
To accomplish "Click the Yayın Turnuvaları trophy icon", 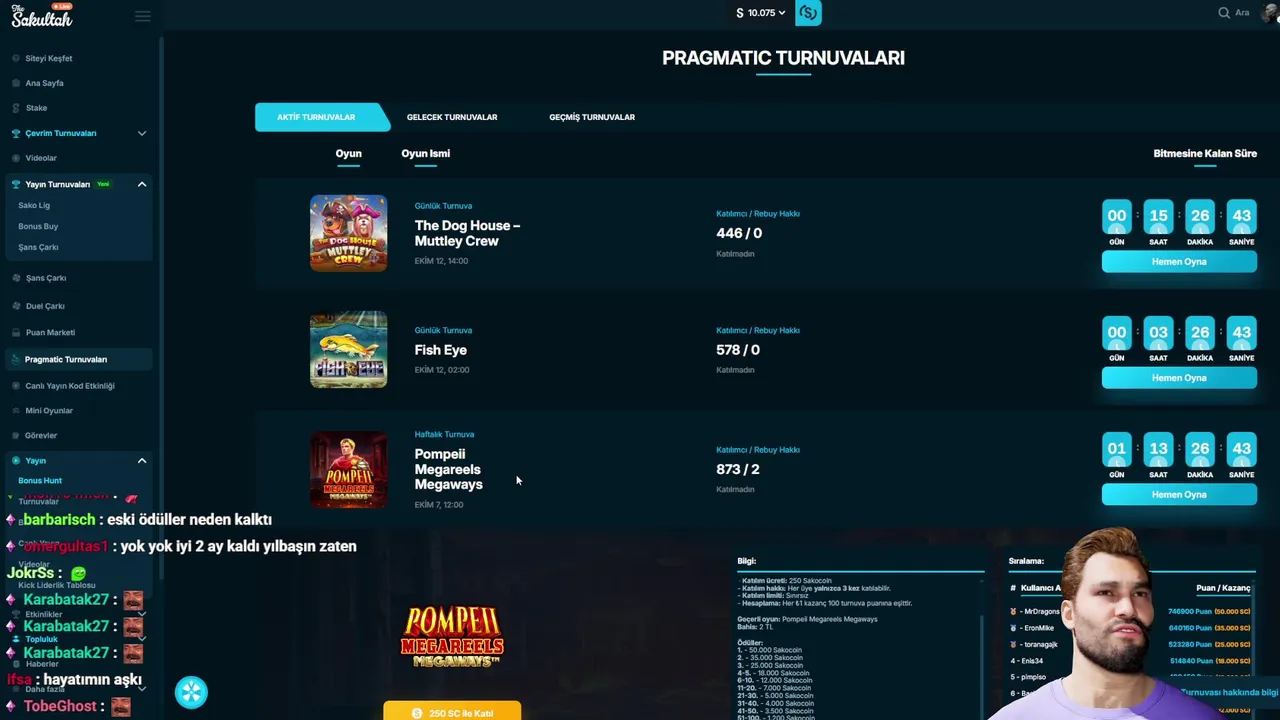I will pyautogui.click(x=16, y=184).
